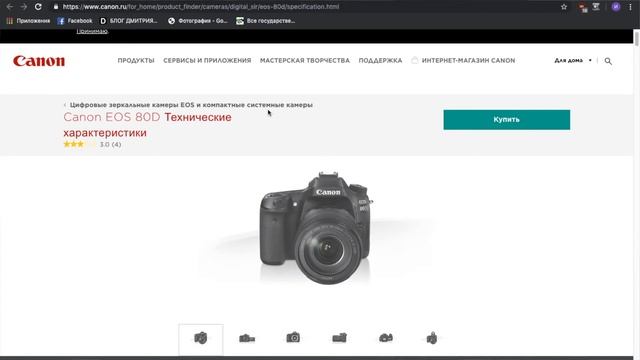
Task: Click the browser forward arrow
Action: click(x=24, y=7)
